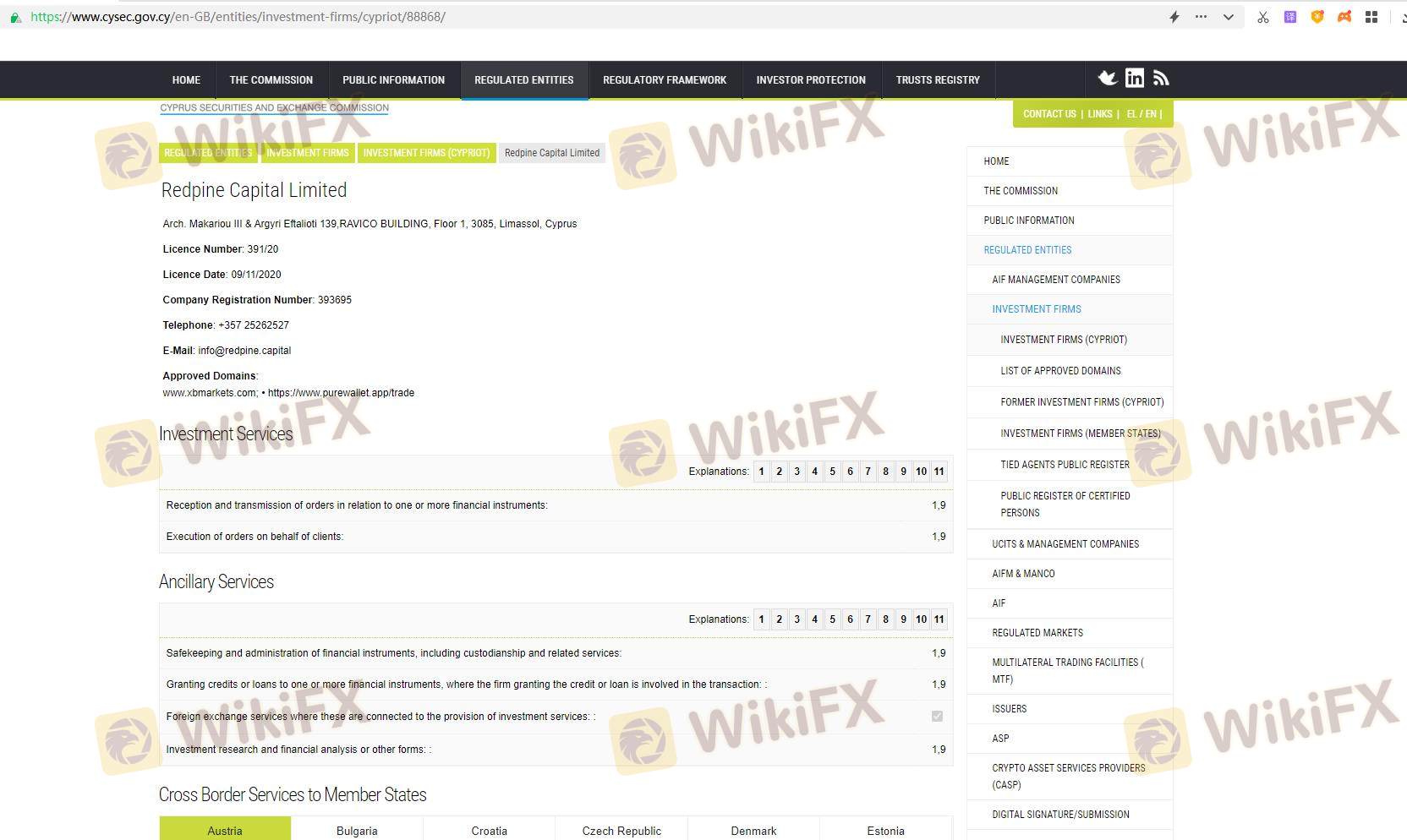Click the www.xbmarkets.com approved domain

(210, 393)
